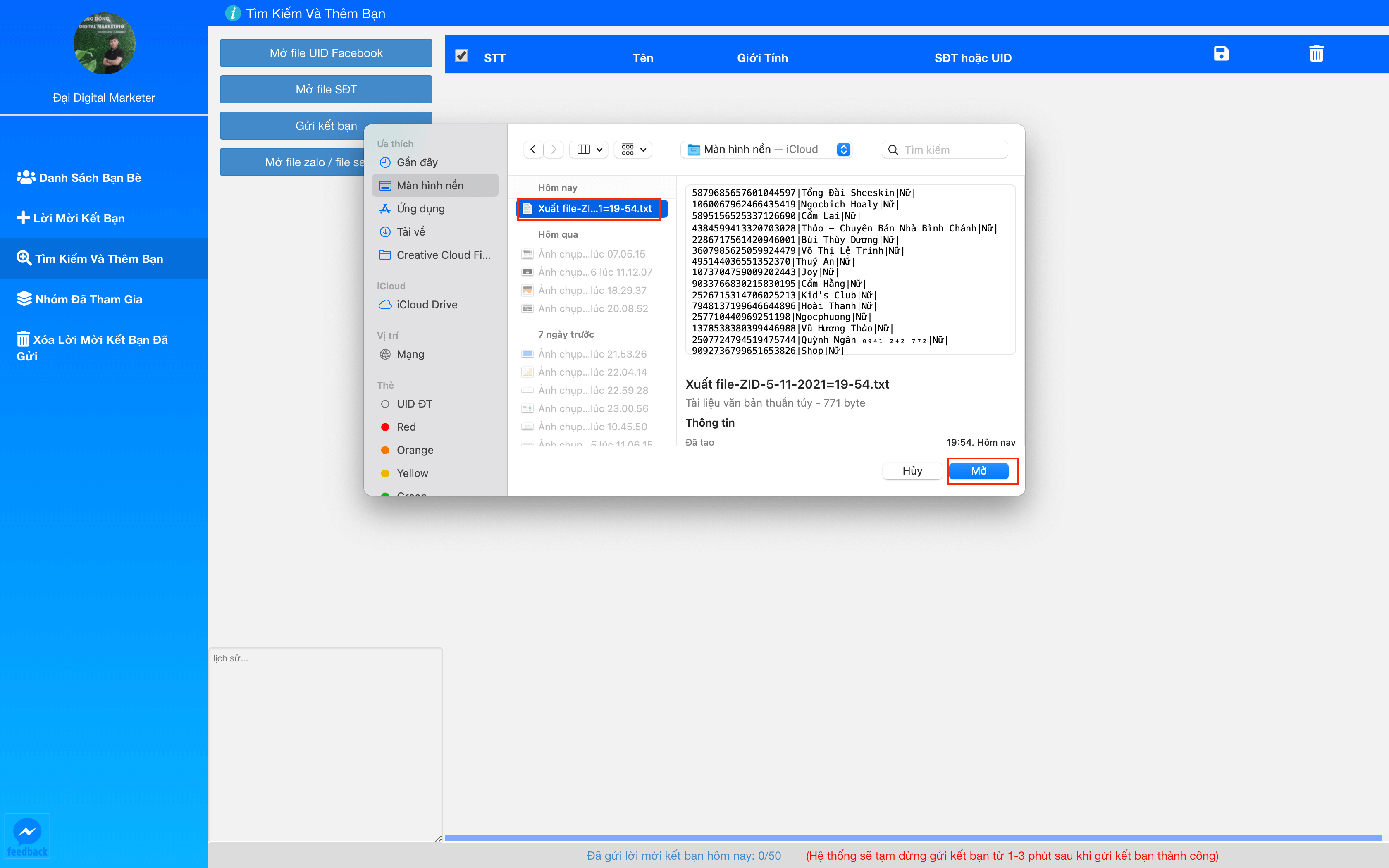Enable the Red tag label in sidebar
This screenshot has width=1389, height=868.
(406, 427)
